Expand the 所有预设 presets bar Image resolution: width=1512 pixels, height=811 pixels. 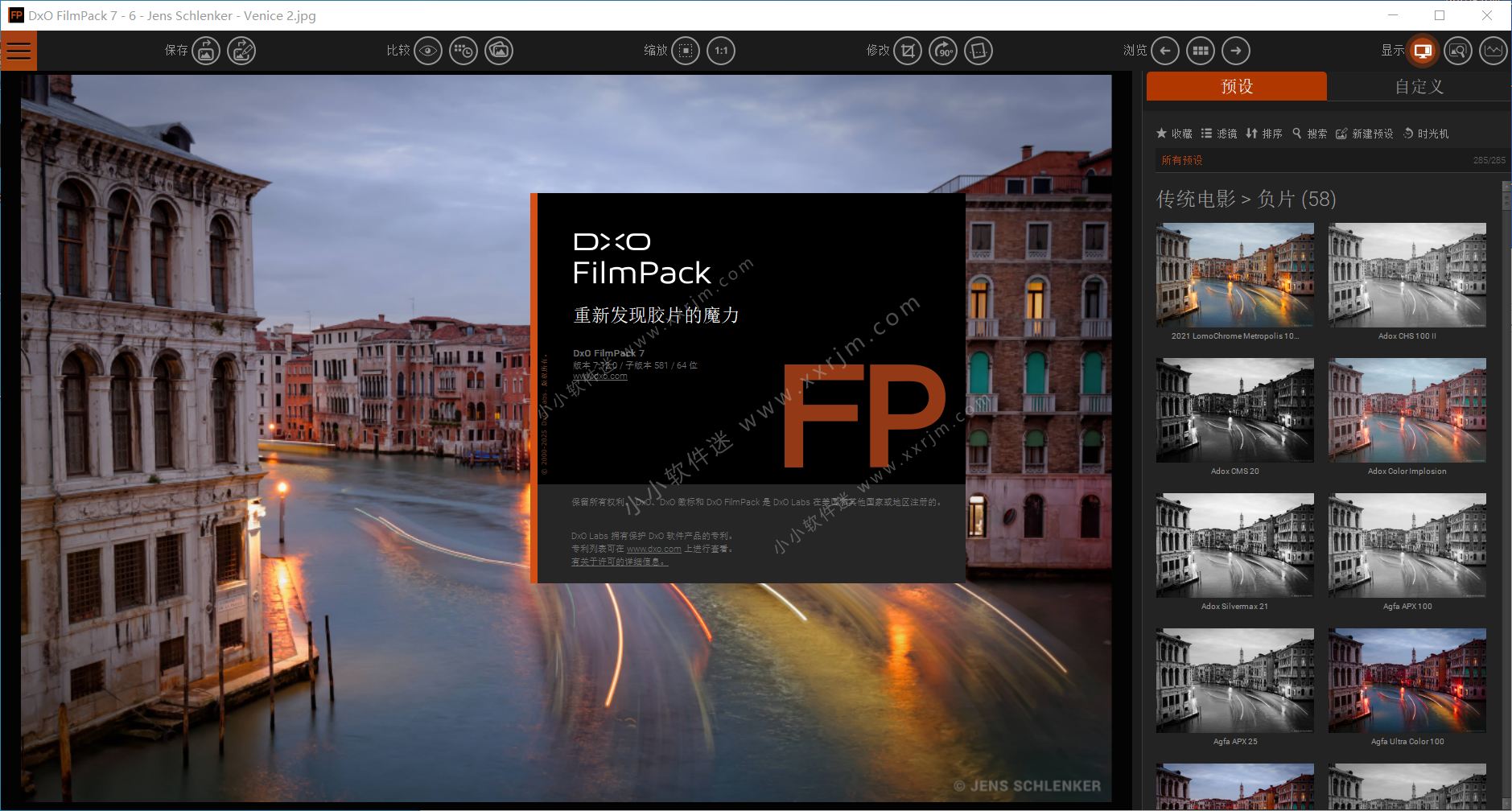[1328, 160]
